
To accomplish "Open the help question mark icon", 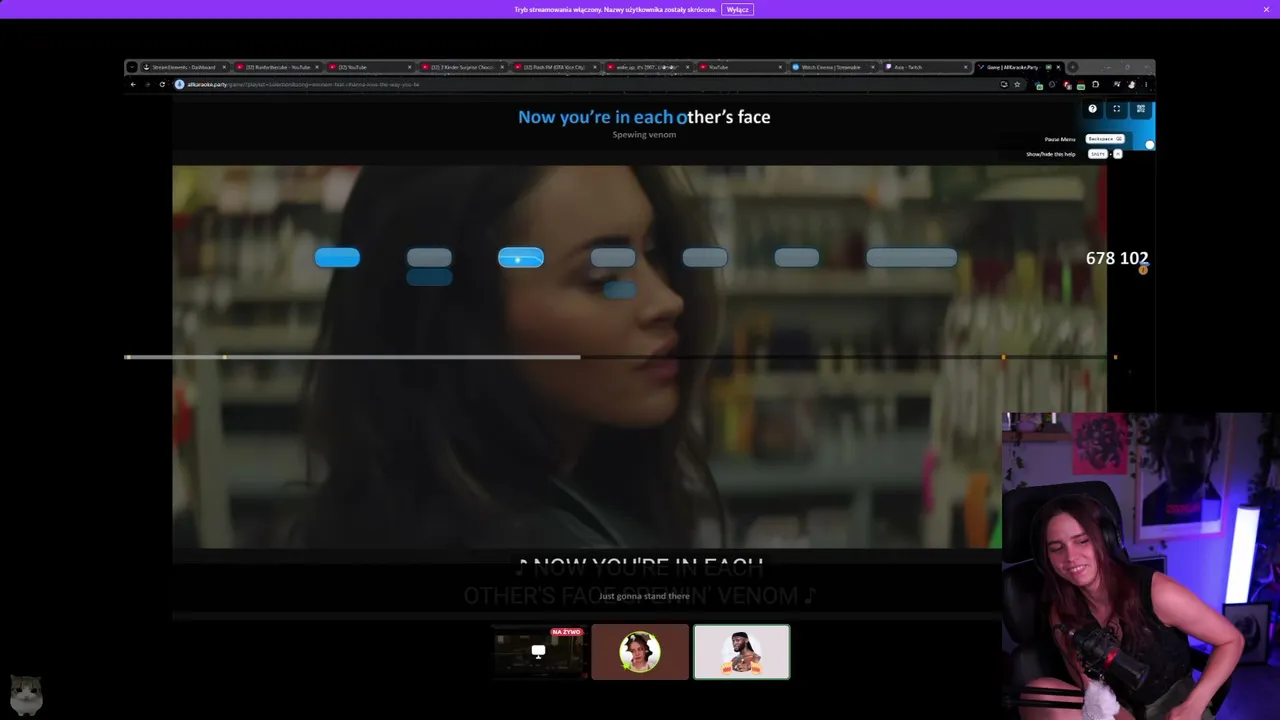I will [1092, 109].
